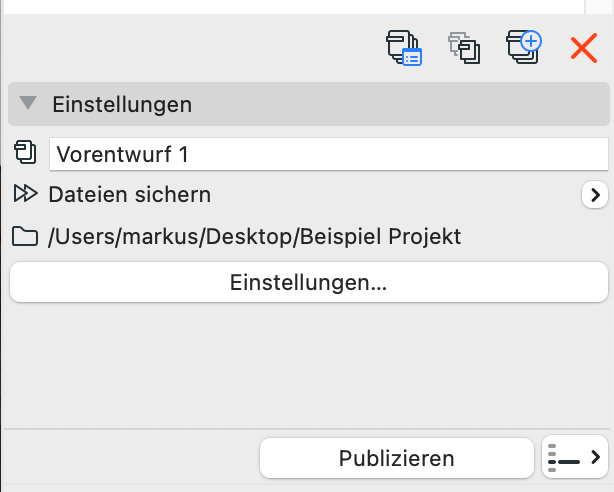Click the Einstellungen section header label
Viewport: 614px width, 492px height.
122,105
